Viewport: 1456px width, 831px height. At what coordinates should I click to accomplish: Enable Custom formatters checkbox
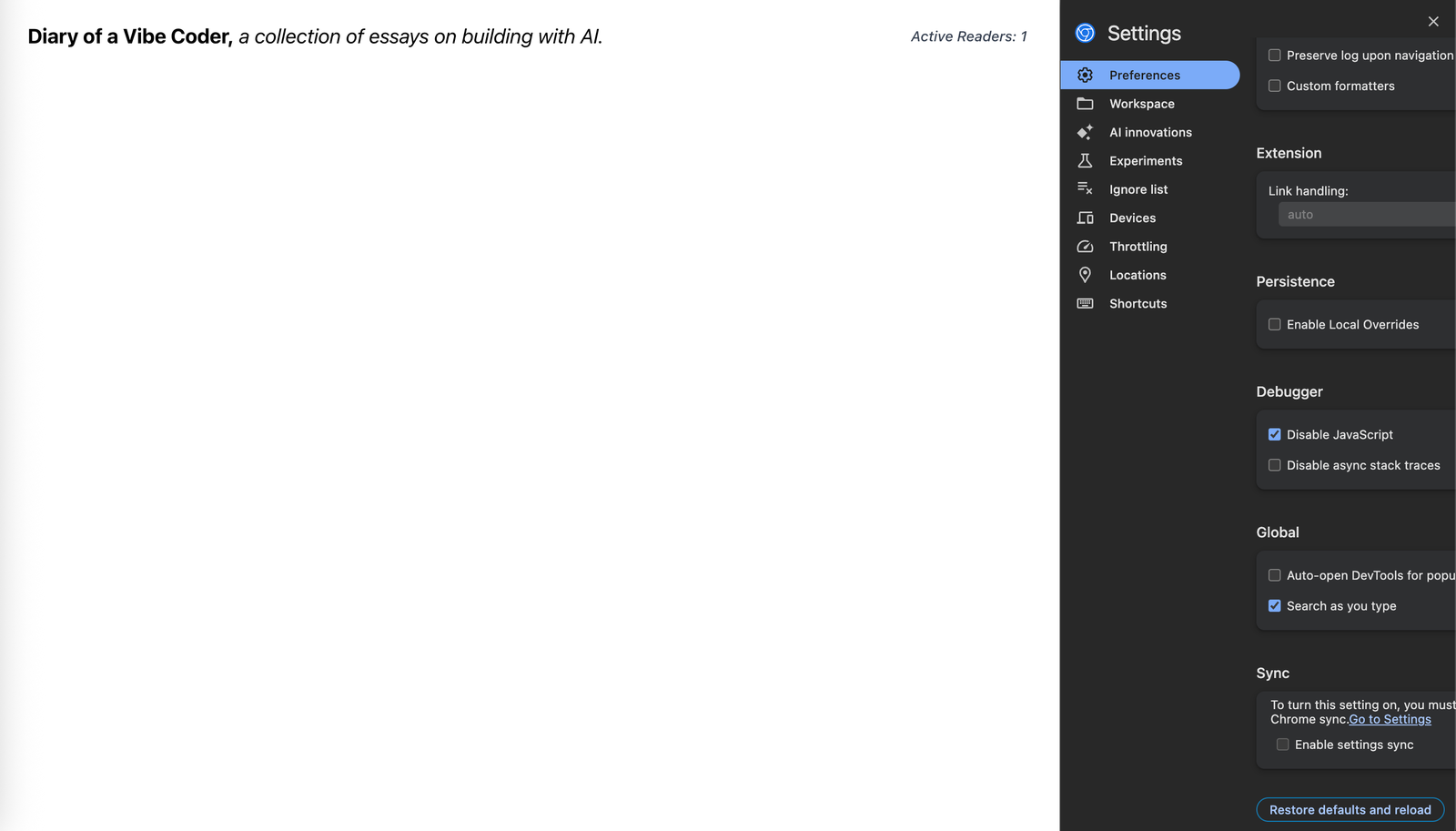pos(1274,86)
